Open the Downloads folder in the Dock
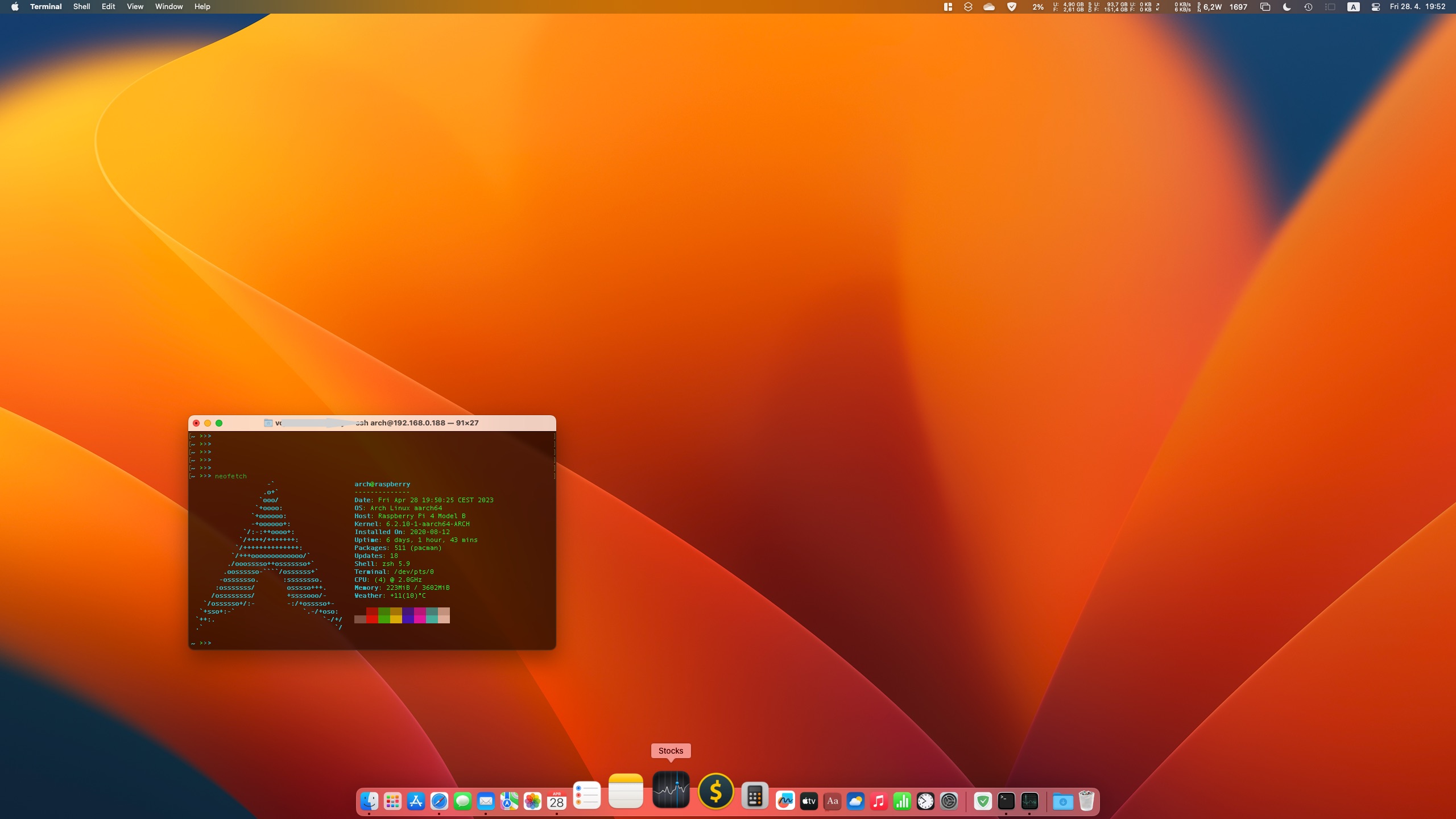Image resolution: width=1456 pixels, height=819 pixels. coord(1063,801)
